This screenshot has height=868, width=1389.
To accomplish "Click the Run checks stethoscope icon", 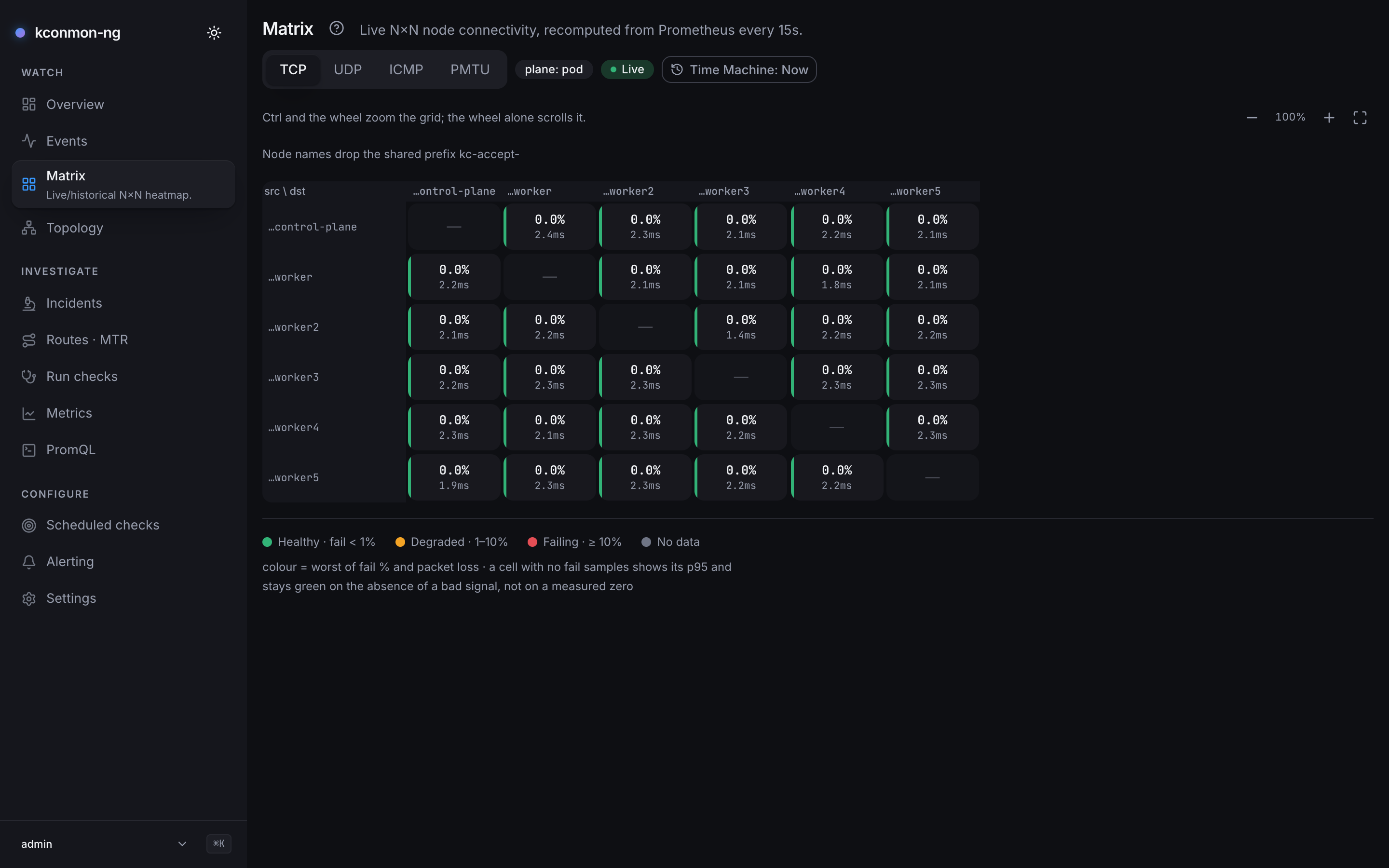I will point(29,377).
